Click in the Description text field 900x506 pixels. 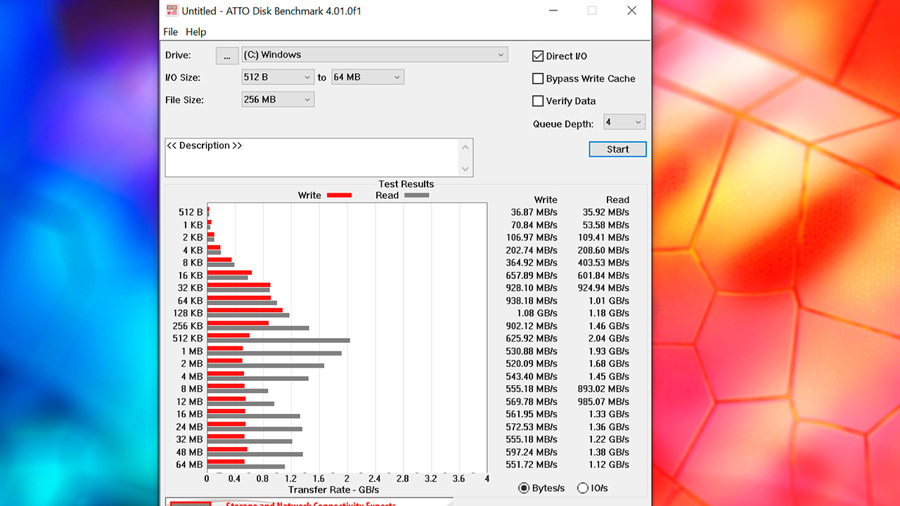(x=312, y=157)
